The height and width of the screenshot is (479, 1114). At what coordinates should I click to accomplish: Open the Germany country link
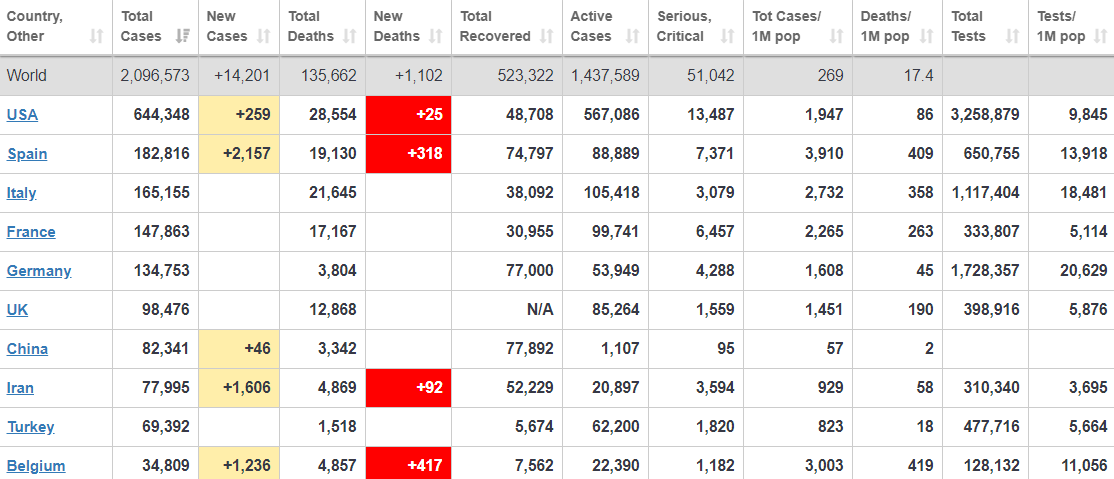coord(39,271)
